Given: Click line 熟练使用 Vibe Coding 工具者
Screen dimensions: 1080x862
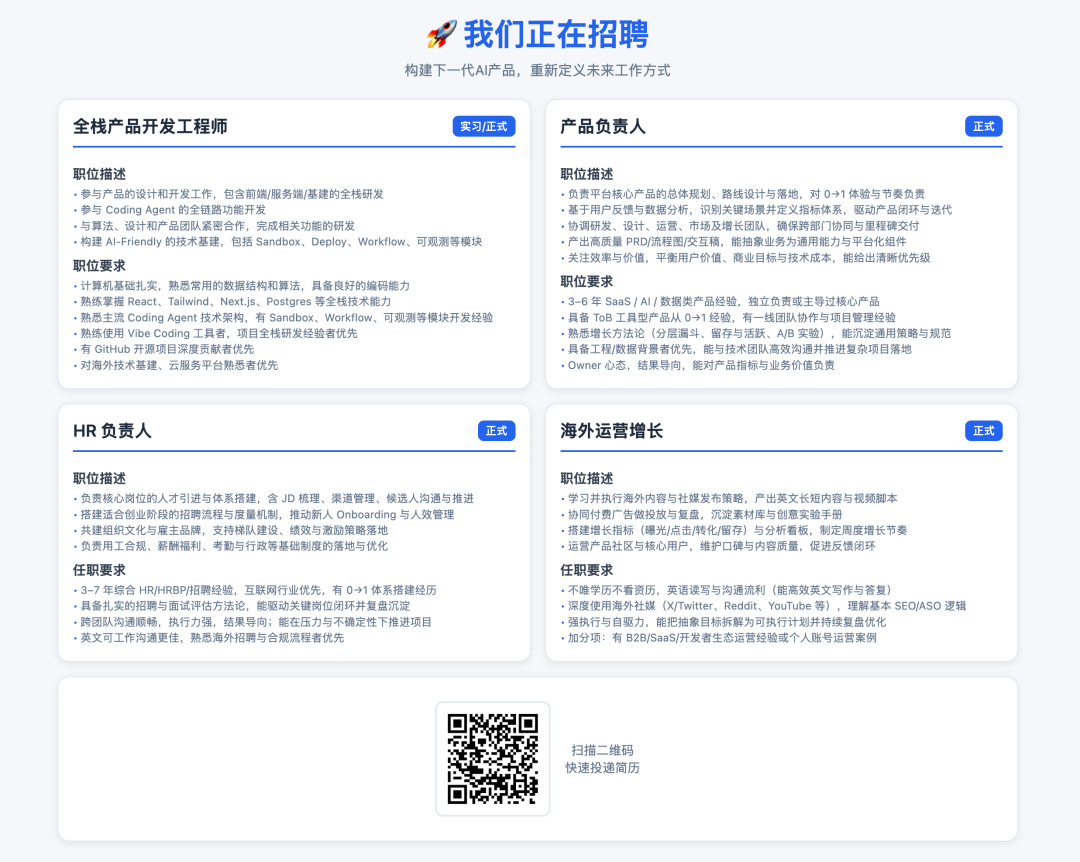Looking at the screenshot, I should click(219, 333).
